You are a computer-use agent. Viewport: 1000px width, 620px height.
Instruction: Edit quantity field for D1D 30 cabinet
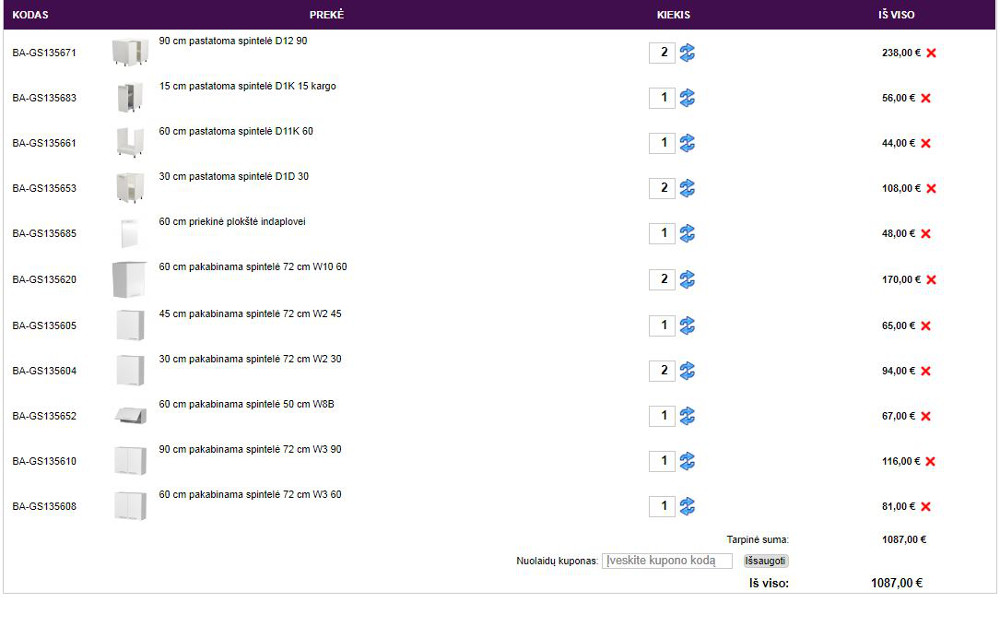pos(662,188)
